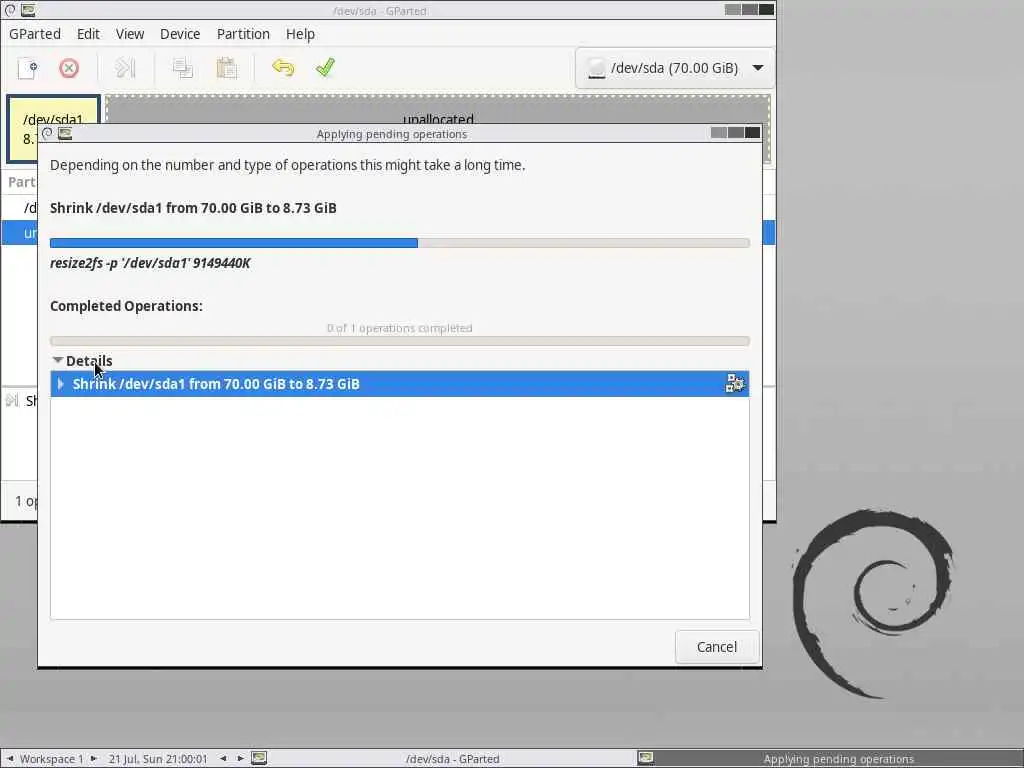Open the Edit menu

pyautogui.click(x=88, y=34)
